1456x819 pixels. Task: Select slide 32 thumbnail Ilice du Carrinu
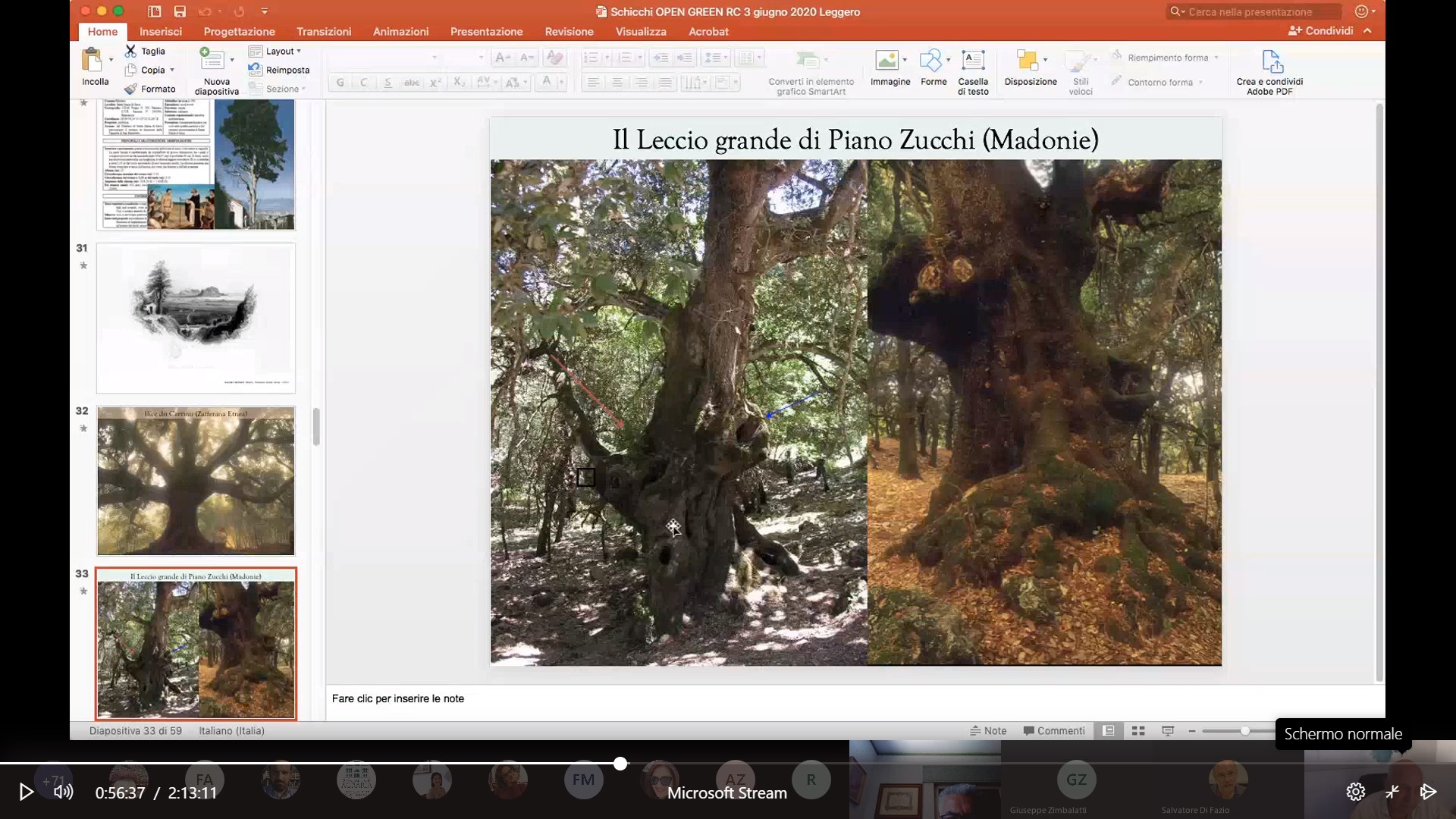pos(196,481)
